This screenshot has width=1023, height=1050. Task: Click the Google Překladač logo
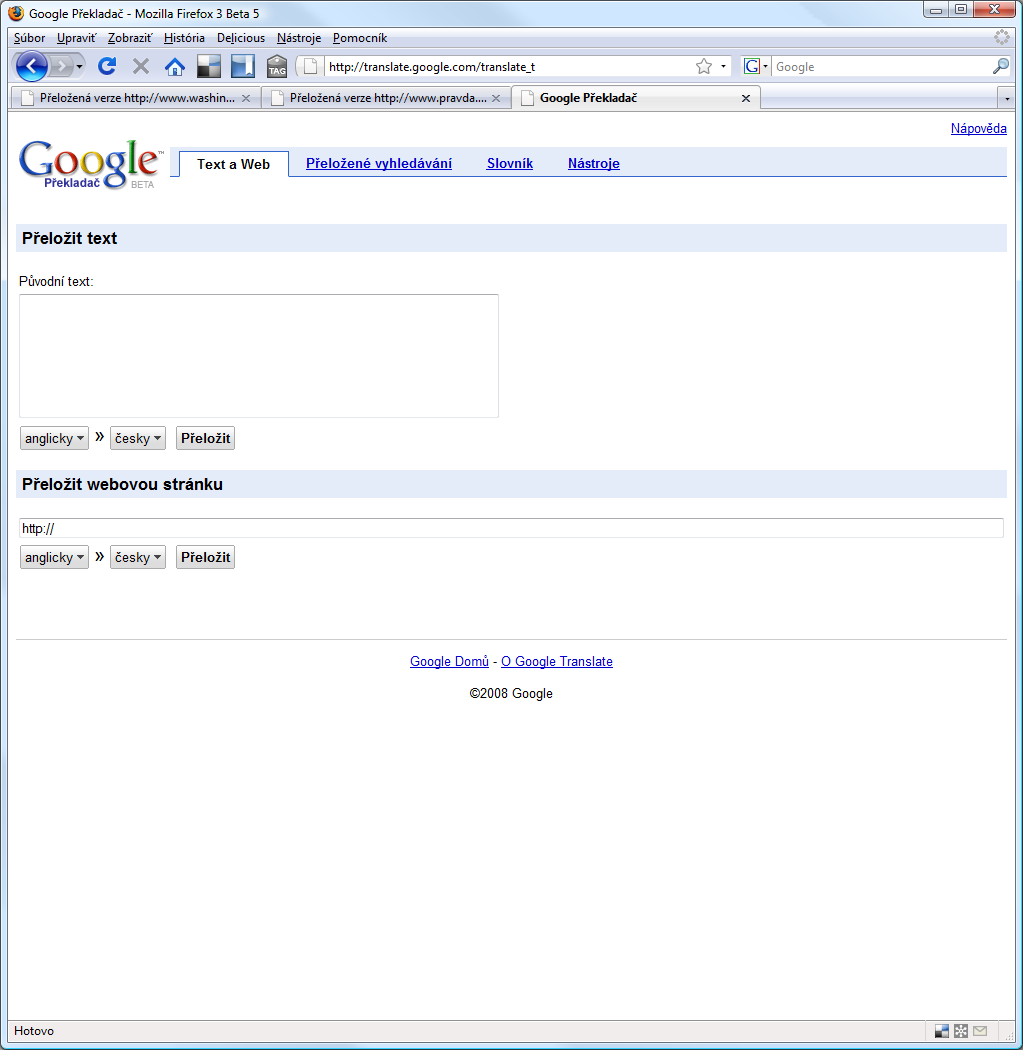[x=91, y=164]
